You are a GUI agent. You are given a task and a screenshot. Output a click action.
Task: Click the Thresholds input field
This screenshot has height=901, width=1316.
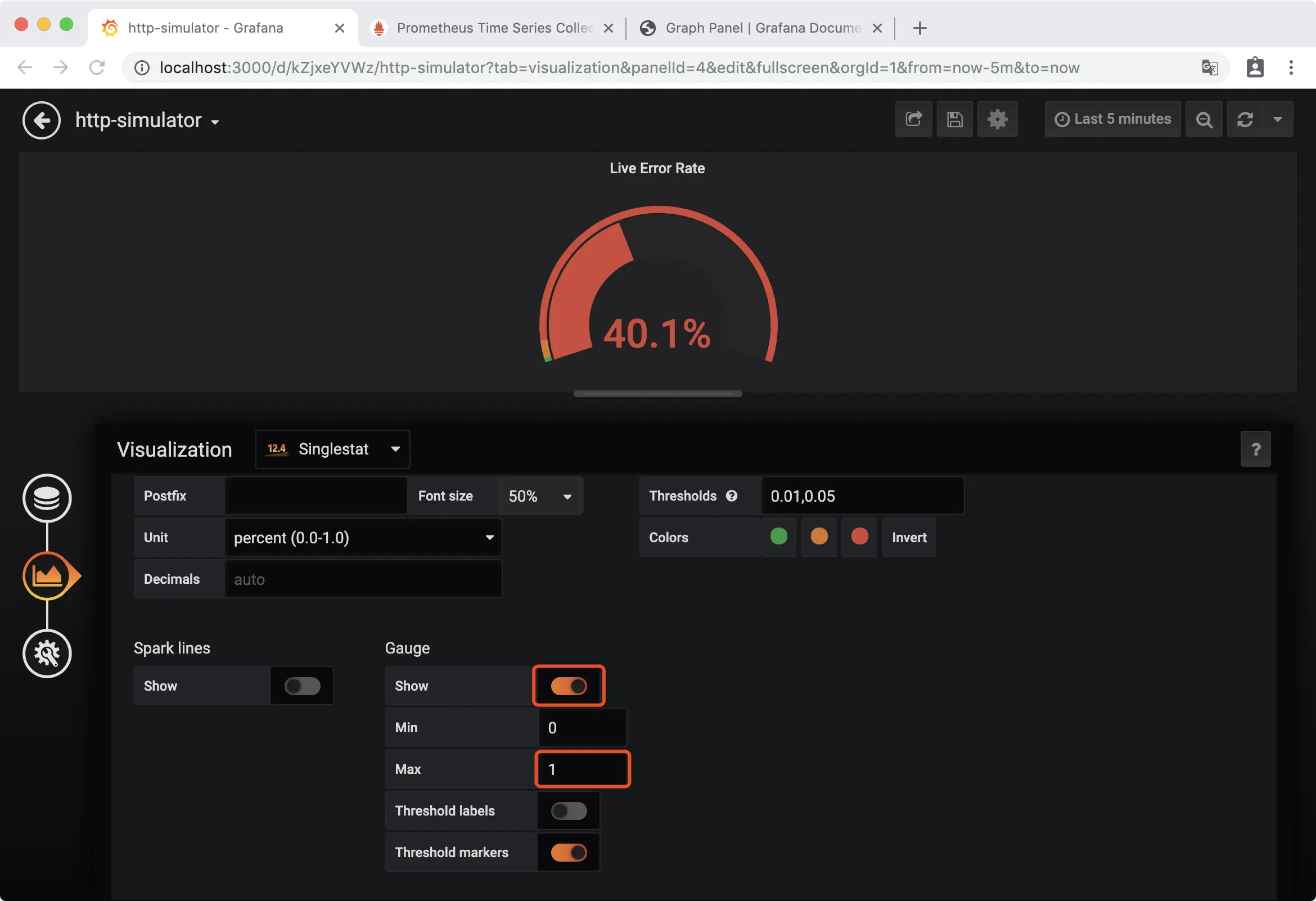click(862, 496)
